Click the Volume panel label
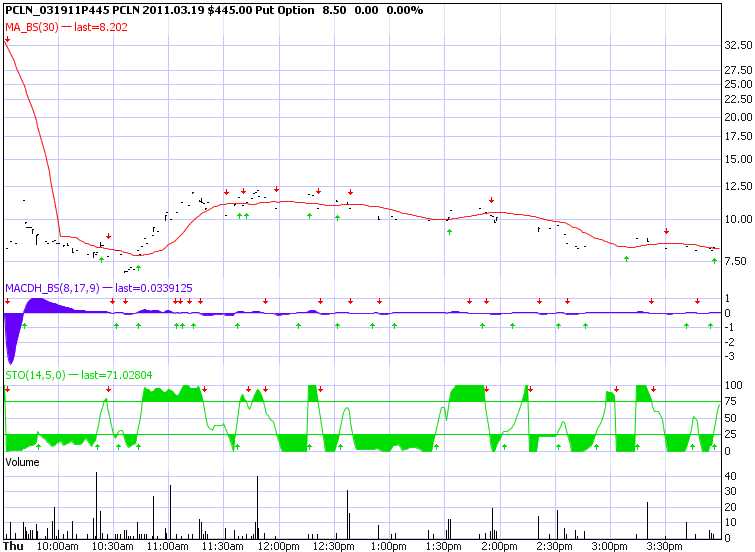Screen dimensions: 755x552 click(22, 463)
